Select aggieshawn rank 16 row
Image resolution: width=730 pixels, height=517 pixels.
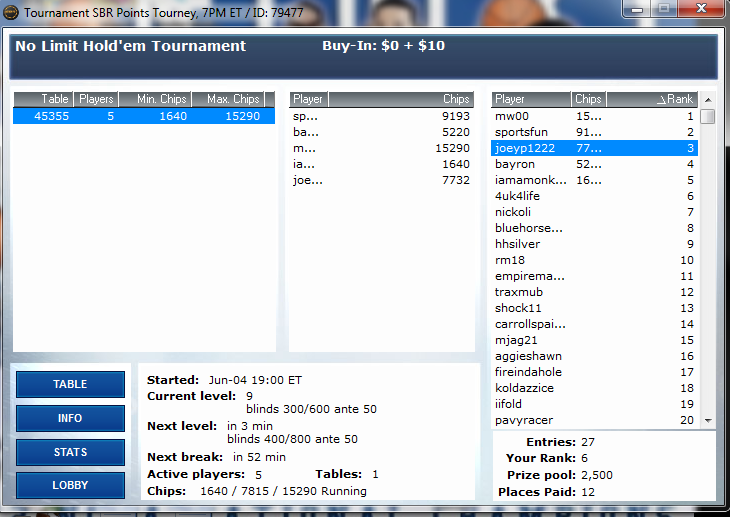click(595, 356)
